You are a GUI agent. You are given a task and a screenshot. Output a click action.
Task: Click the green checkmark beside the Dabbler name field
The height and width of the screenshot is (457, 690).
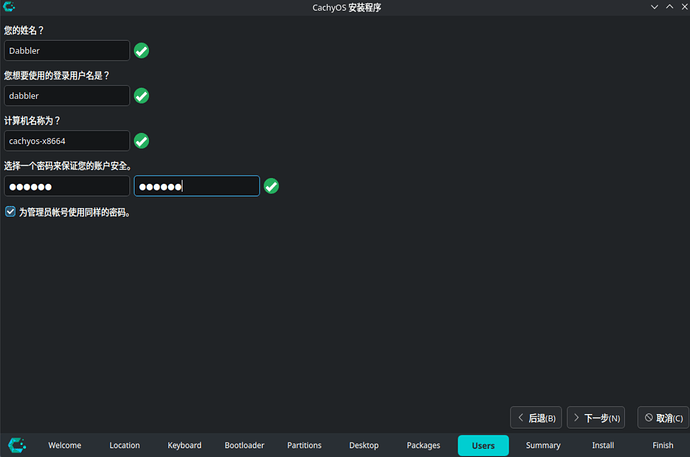(141, 51)
